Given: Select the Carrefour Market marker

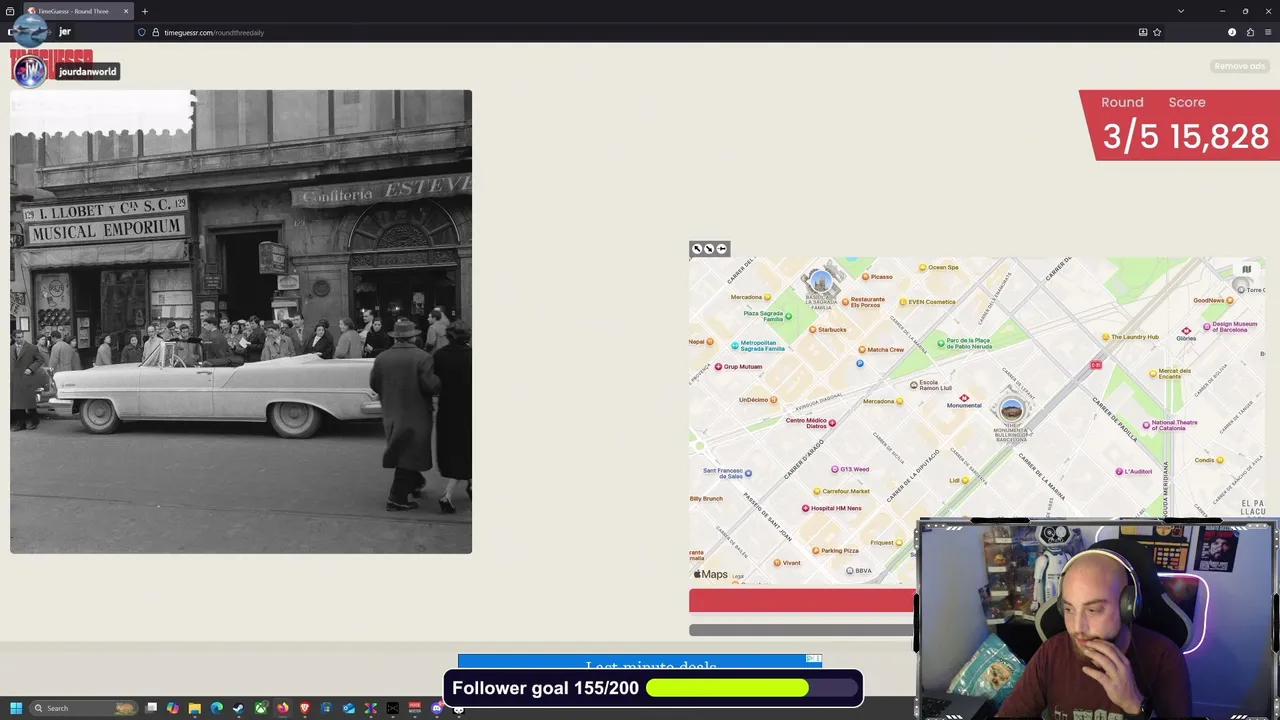Looking at the screenshot, I should [816, 491].
